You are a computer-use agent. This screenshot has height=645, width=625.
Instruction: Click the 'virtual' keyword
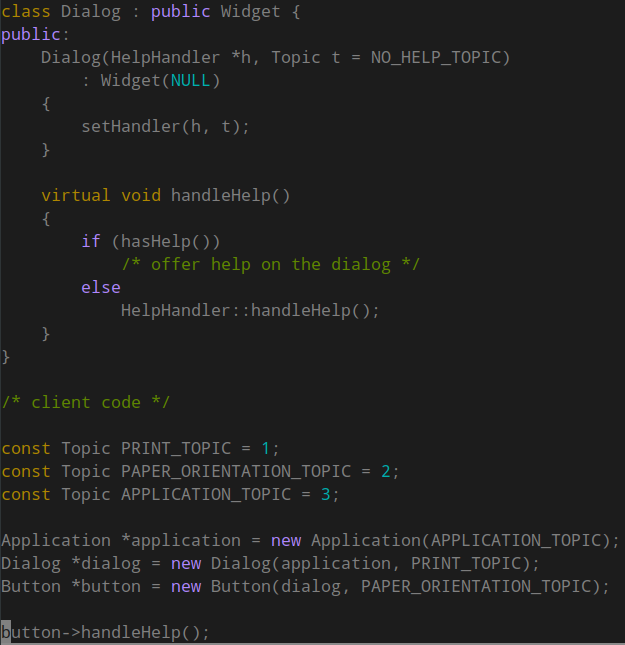click(76, 195)
